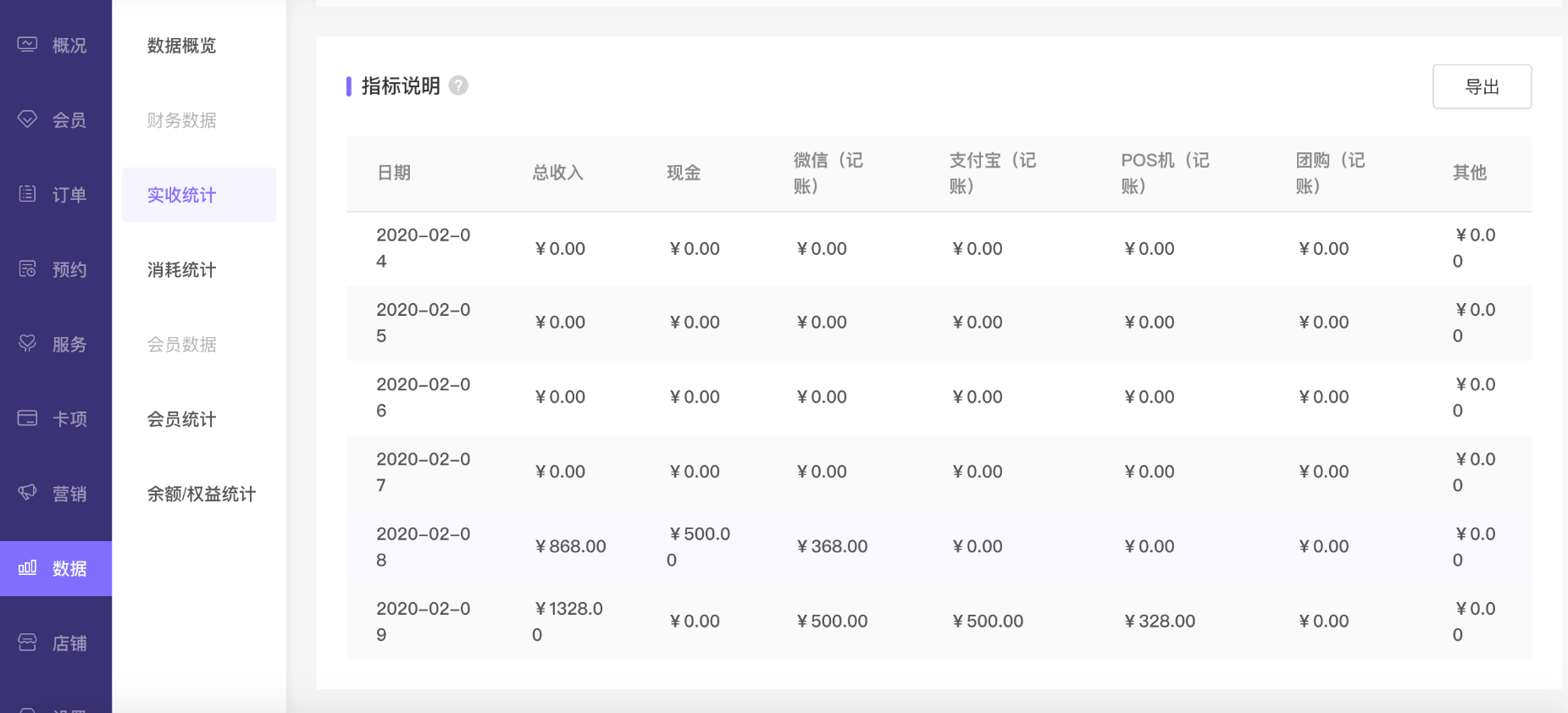Click the ¥368.00 WeChat cell

[x=832, y=546]
